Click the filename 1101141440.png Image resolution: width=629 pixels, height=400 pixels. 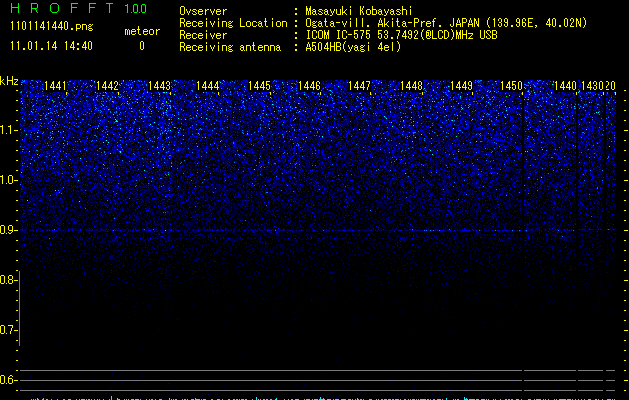tap(52, 26)
